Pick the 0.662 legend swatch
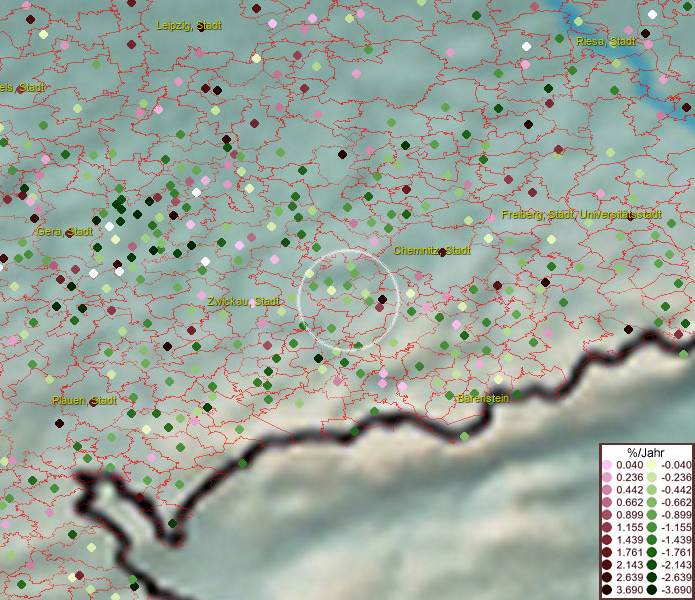 click(607, 503)
